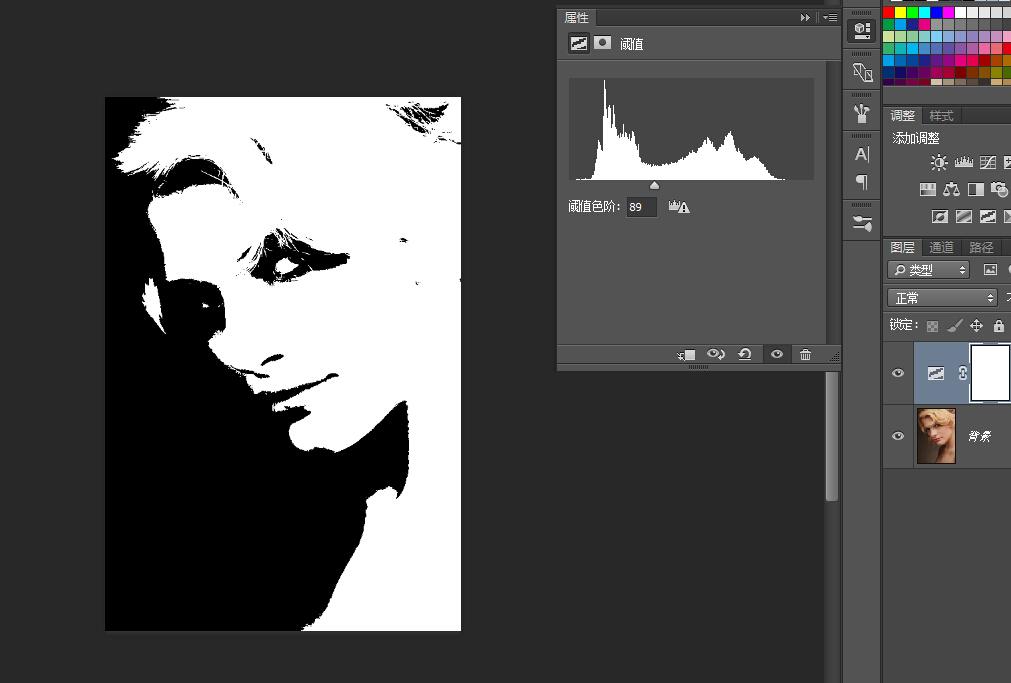Switch to the 调整 (Adjustments) tab
Image resolution: width=1011 pixels, height=683 pixels.
903,115
